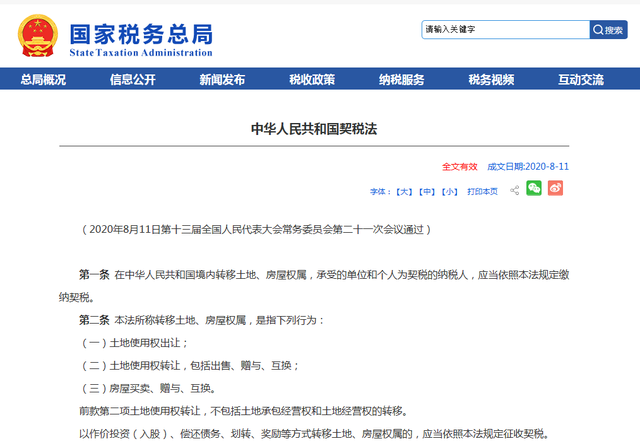
Task: Set font size to 中 (medium)
Action: (x=427, y=192)
